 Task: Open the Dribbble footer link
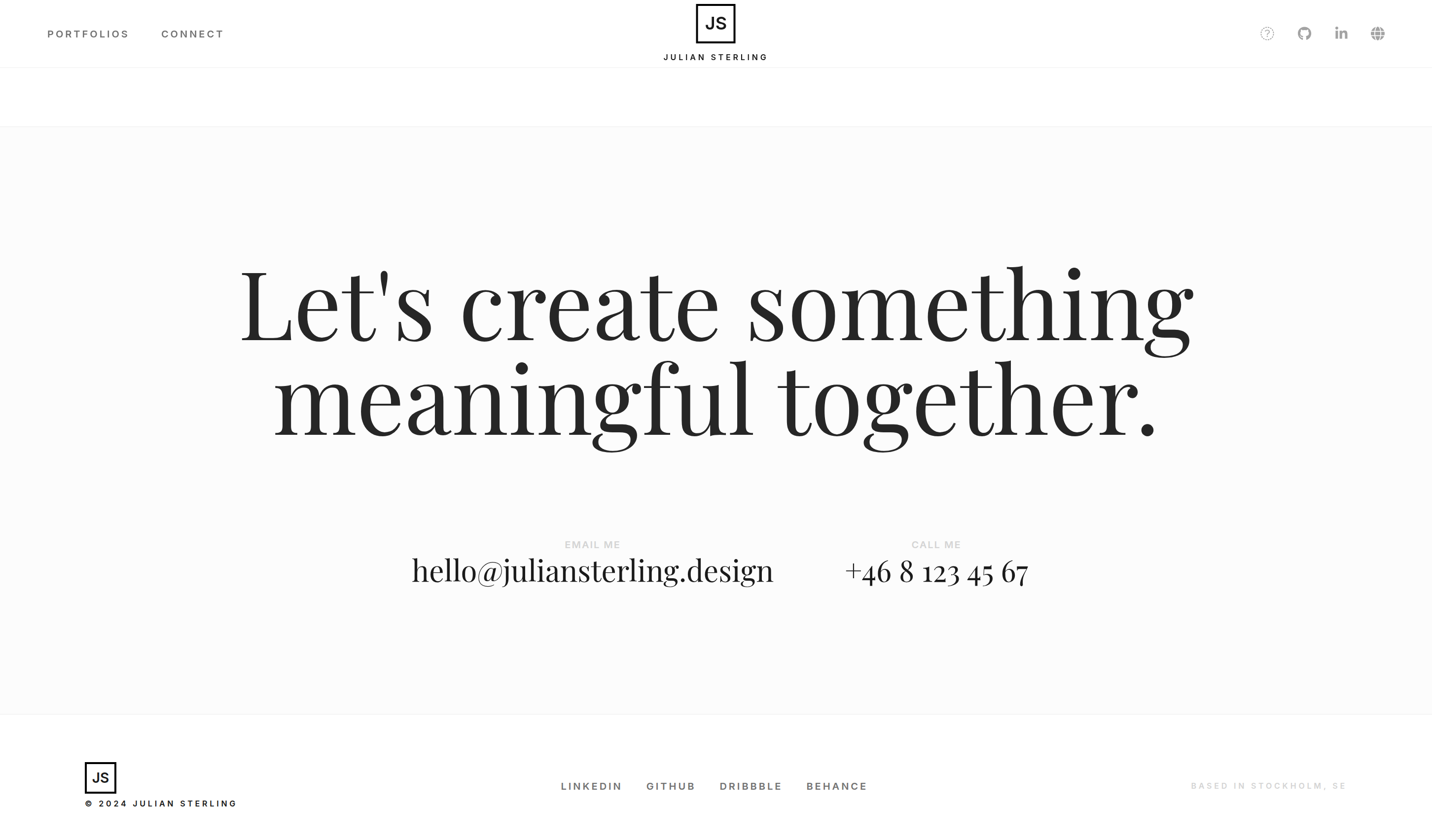[x=751, y=786]
